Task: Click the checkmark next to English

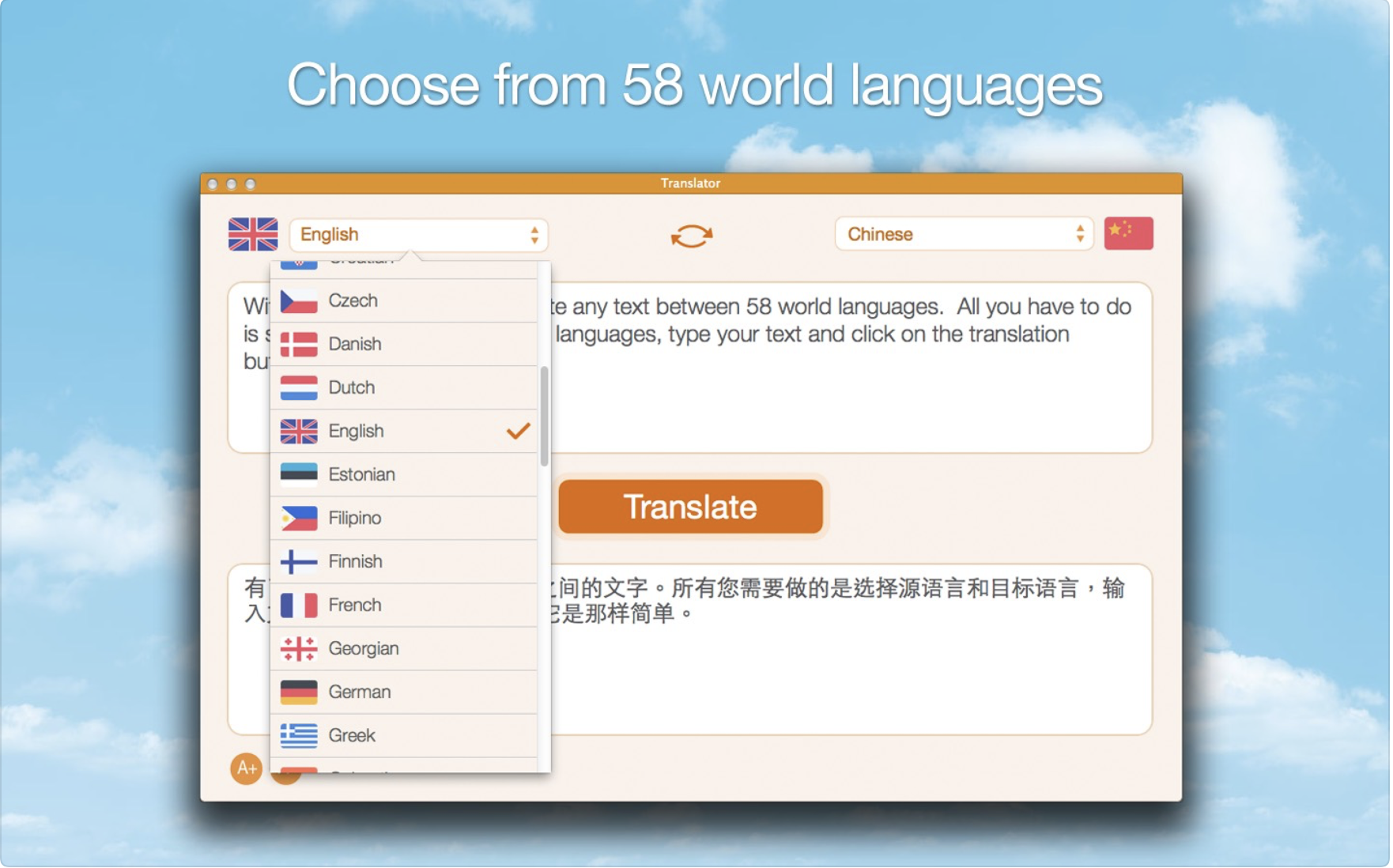Action: coord(518,431)
